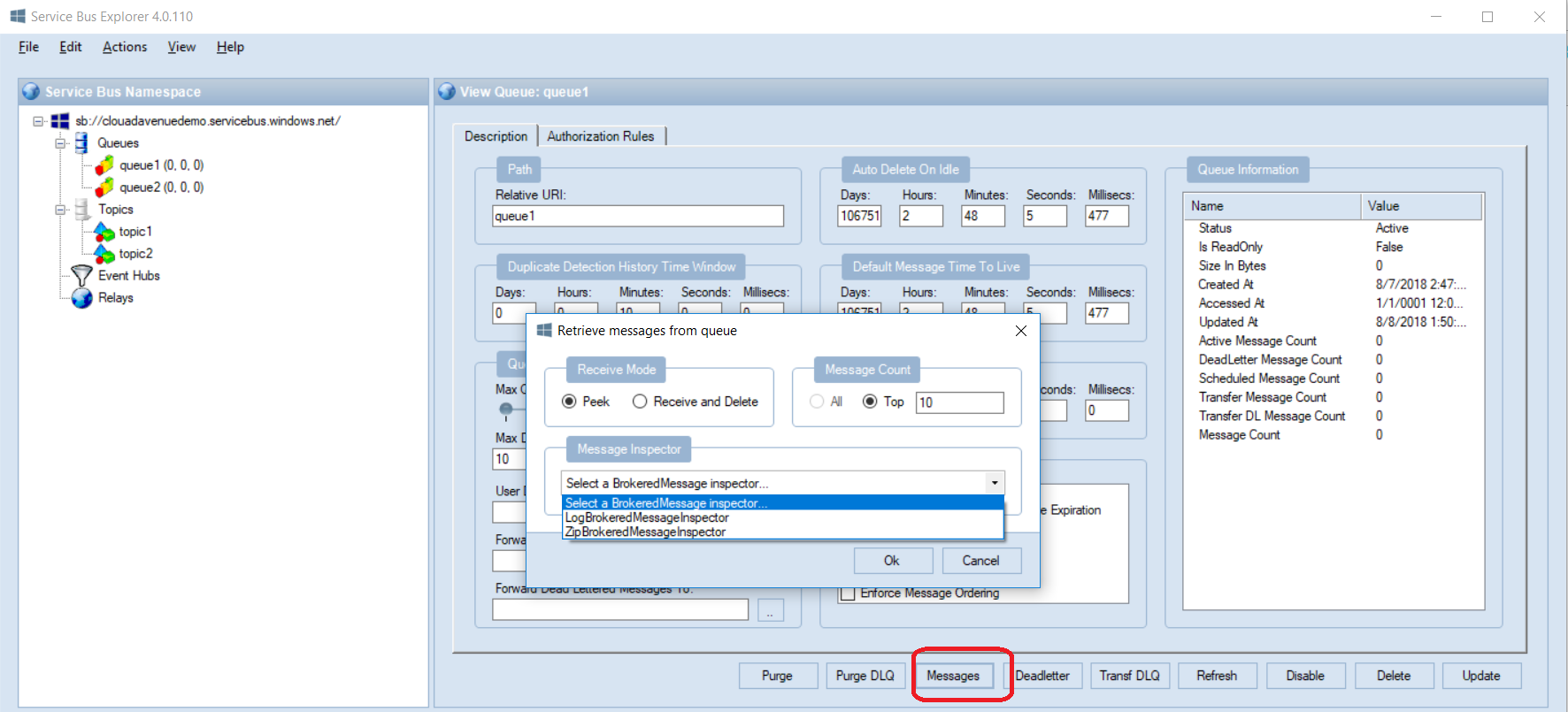The image size is (1568, 712).
Task: Click the Event Hubs funnel icon
Action: pos(81,276)
